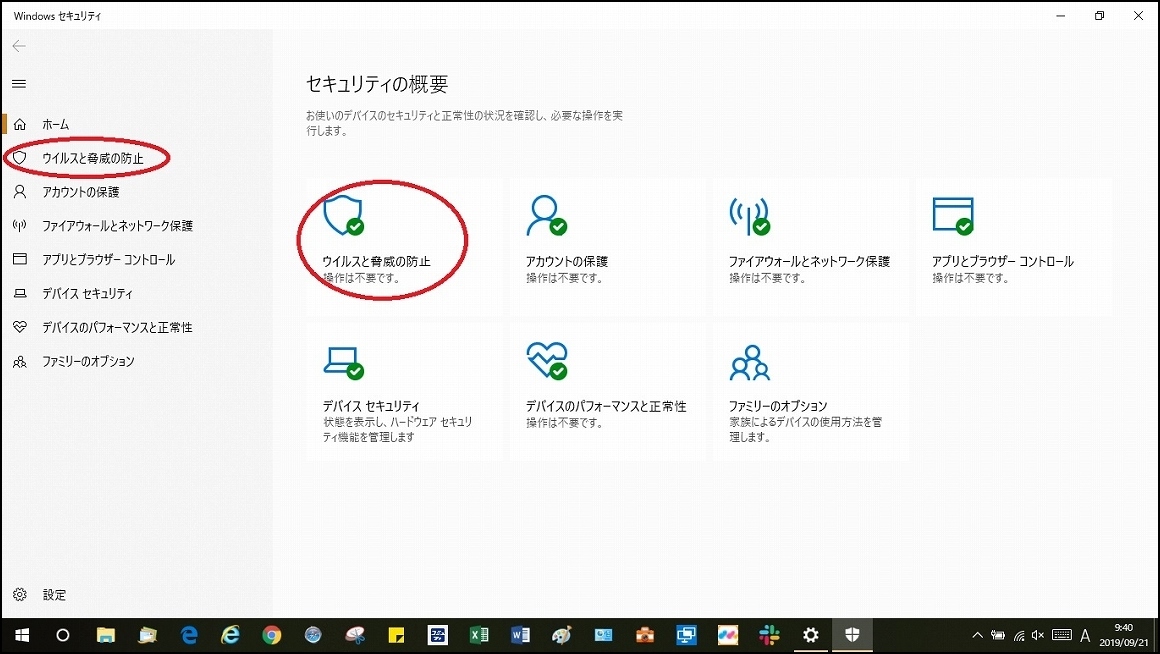This screenshot has height=654, width=1160.
Task: Select アプリとブラウザー コントロール in sidebar
Action: click(x=109, y=260)
